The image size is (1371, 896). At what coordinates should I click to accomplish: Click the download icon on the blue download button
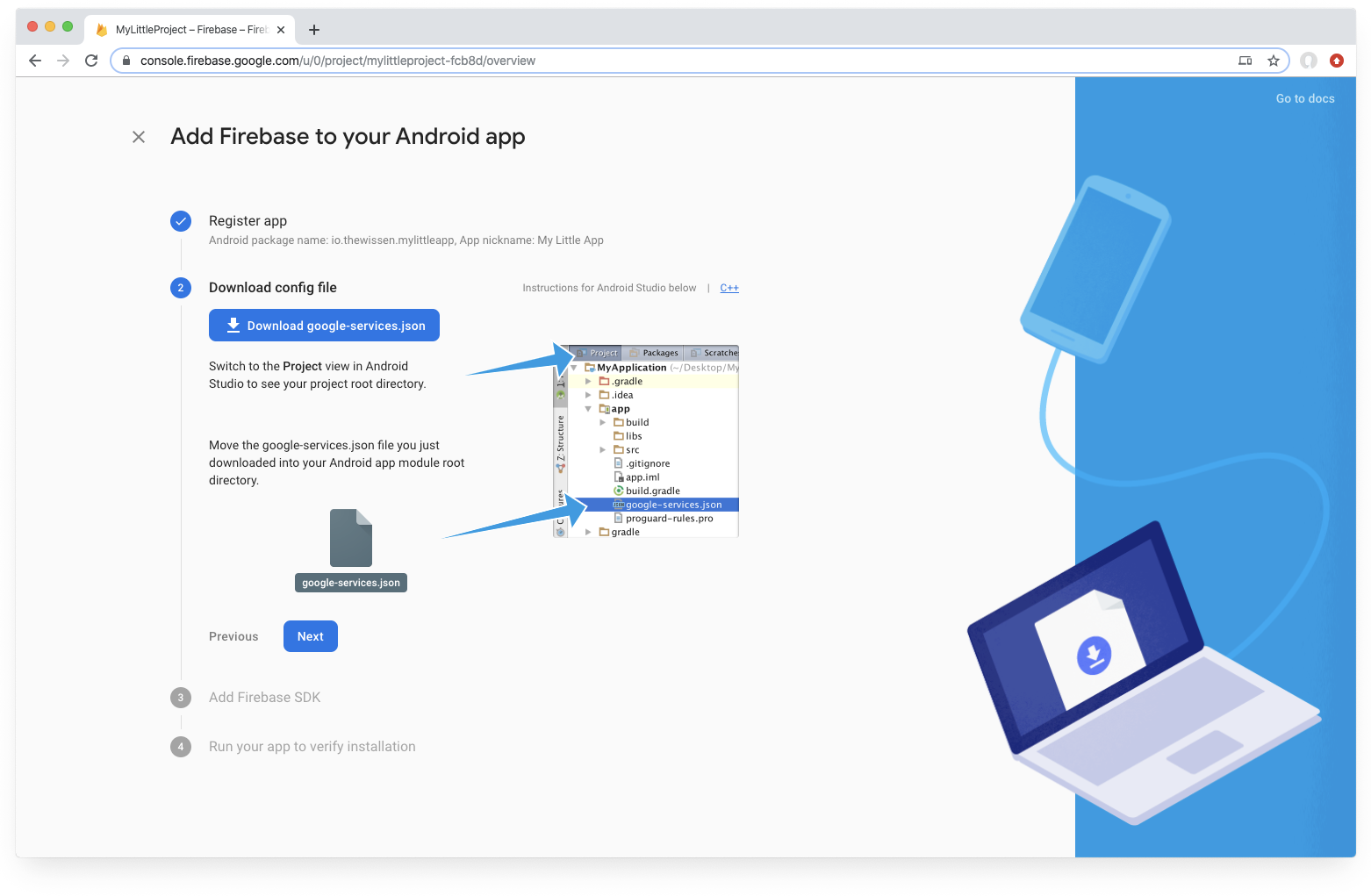233,325
